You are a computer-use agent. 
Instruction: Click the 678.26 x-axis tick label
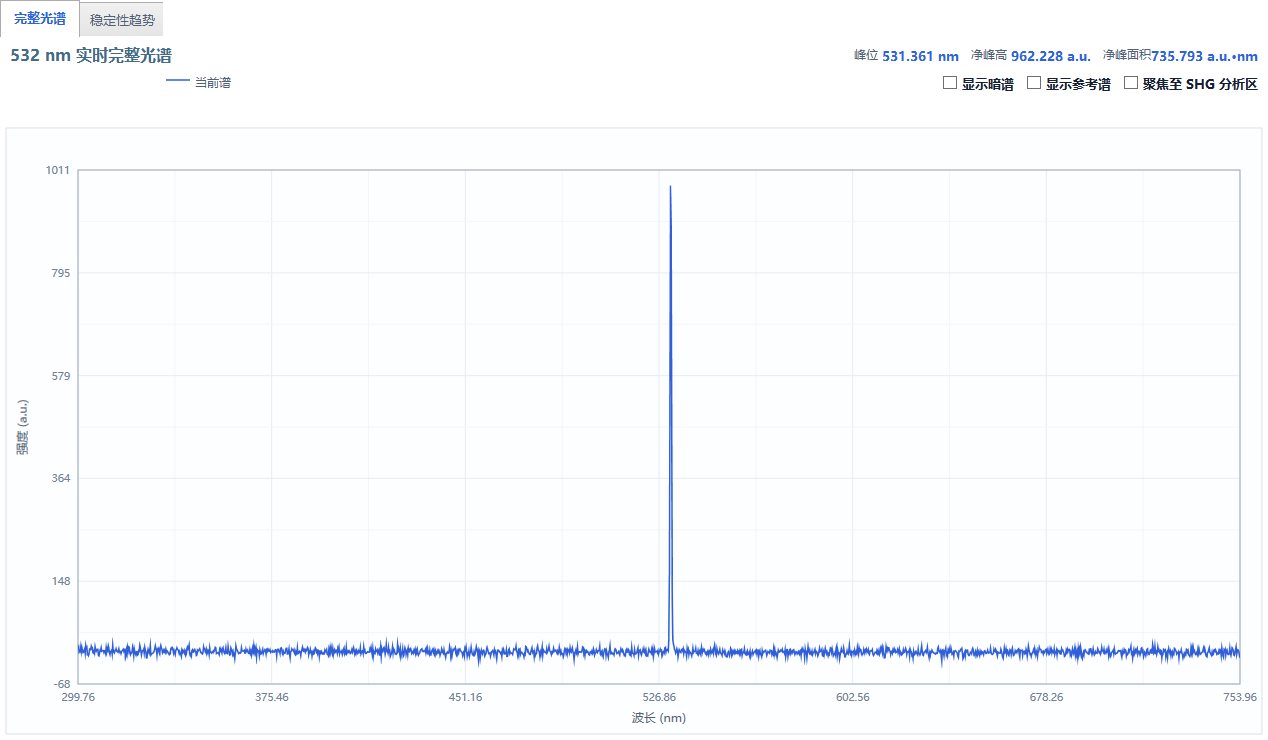point(1046,698)
